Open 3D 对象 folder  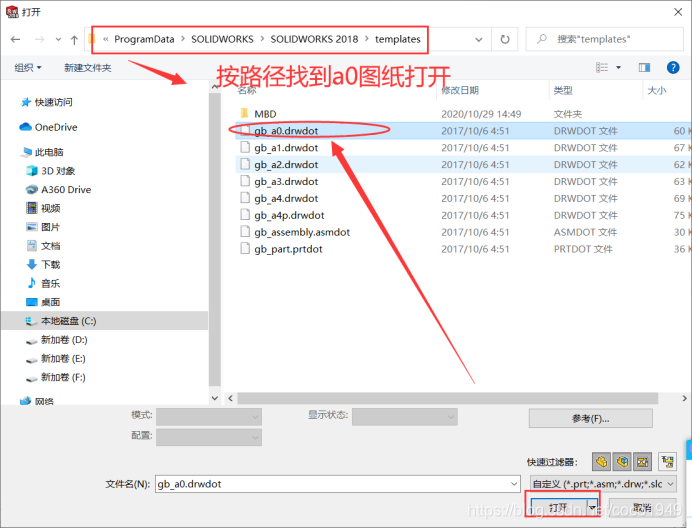click(58, 171)
